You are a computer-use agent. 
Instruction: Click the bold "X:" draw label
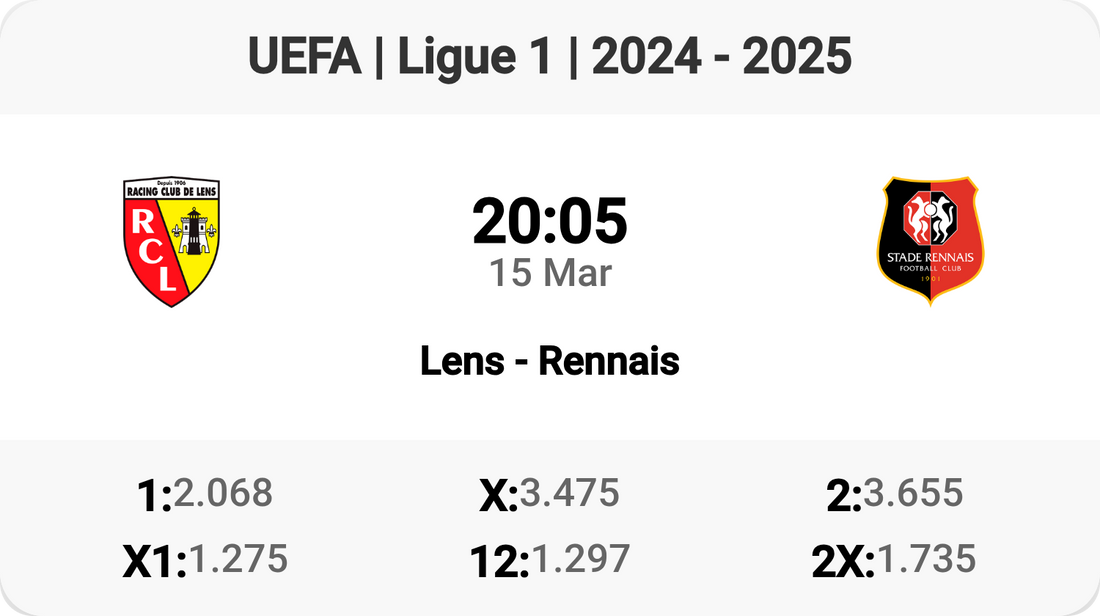pyautogui.click(x=498, y=496)
